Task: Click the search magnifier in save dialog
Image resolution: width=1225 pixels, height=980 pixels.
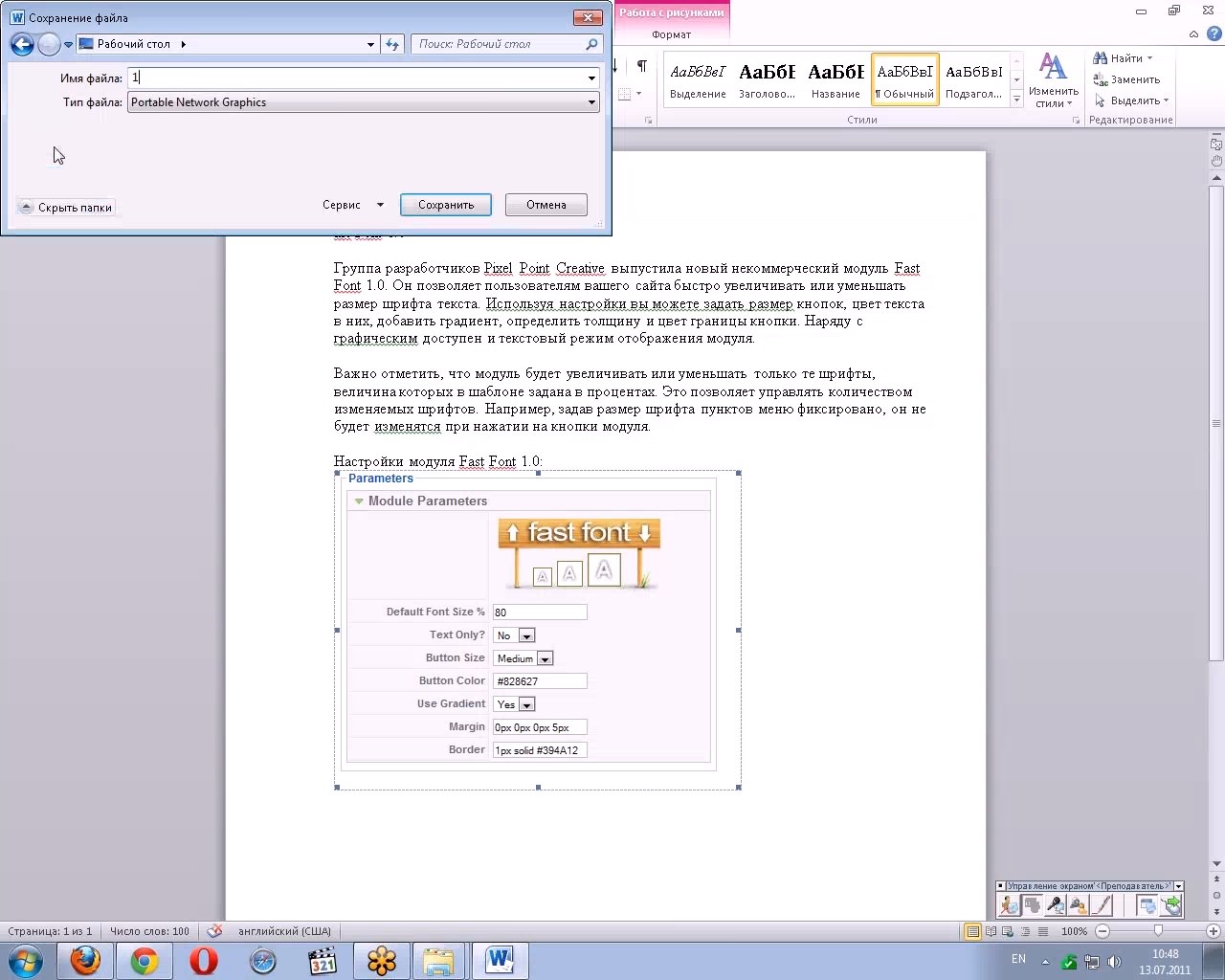Action: 591,44
